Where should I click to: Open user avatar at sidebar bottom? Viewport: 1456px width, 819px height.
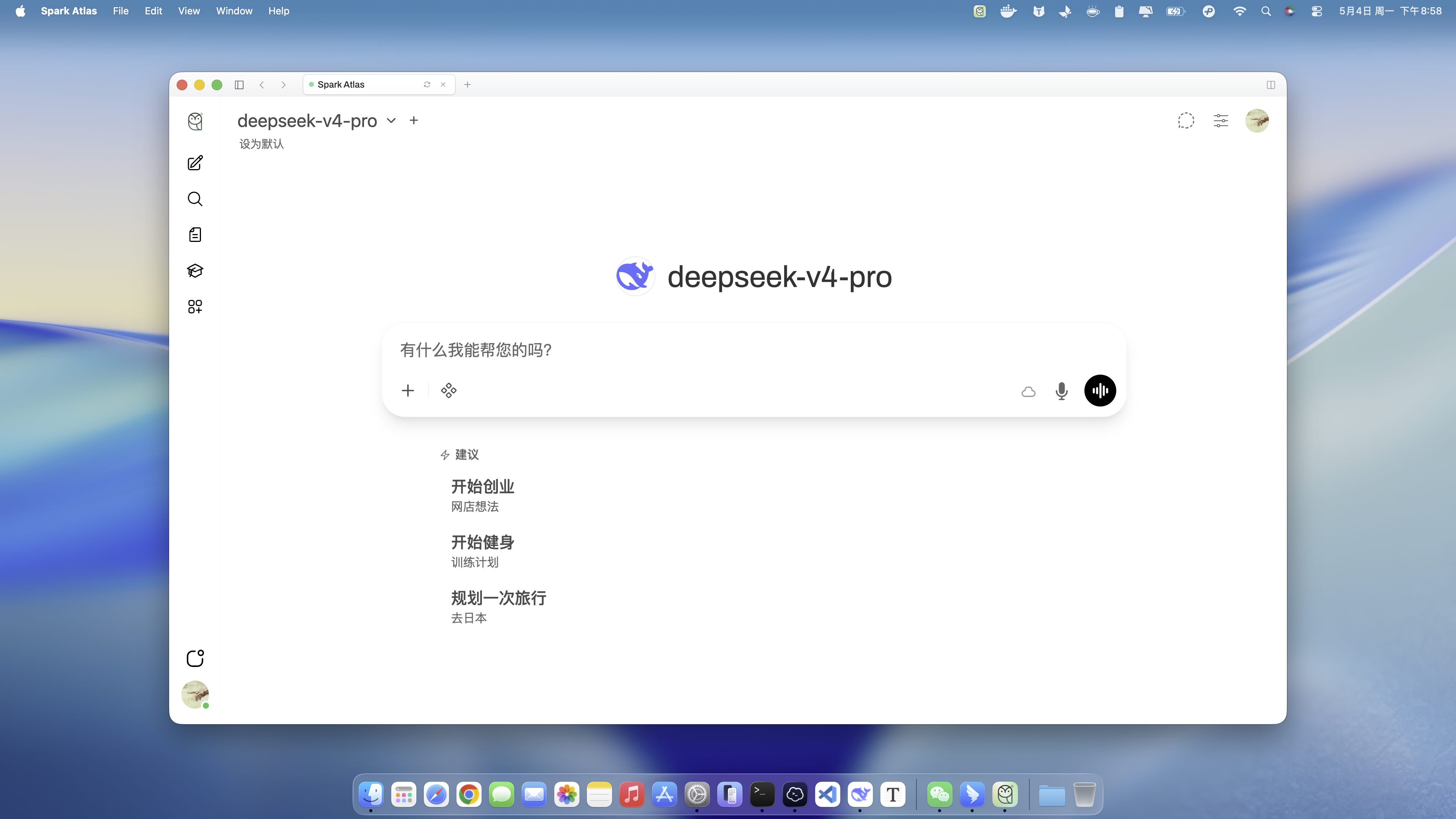pyautogui.click(x=195, y=695)
